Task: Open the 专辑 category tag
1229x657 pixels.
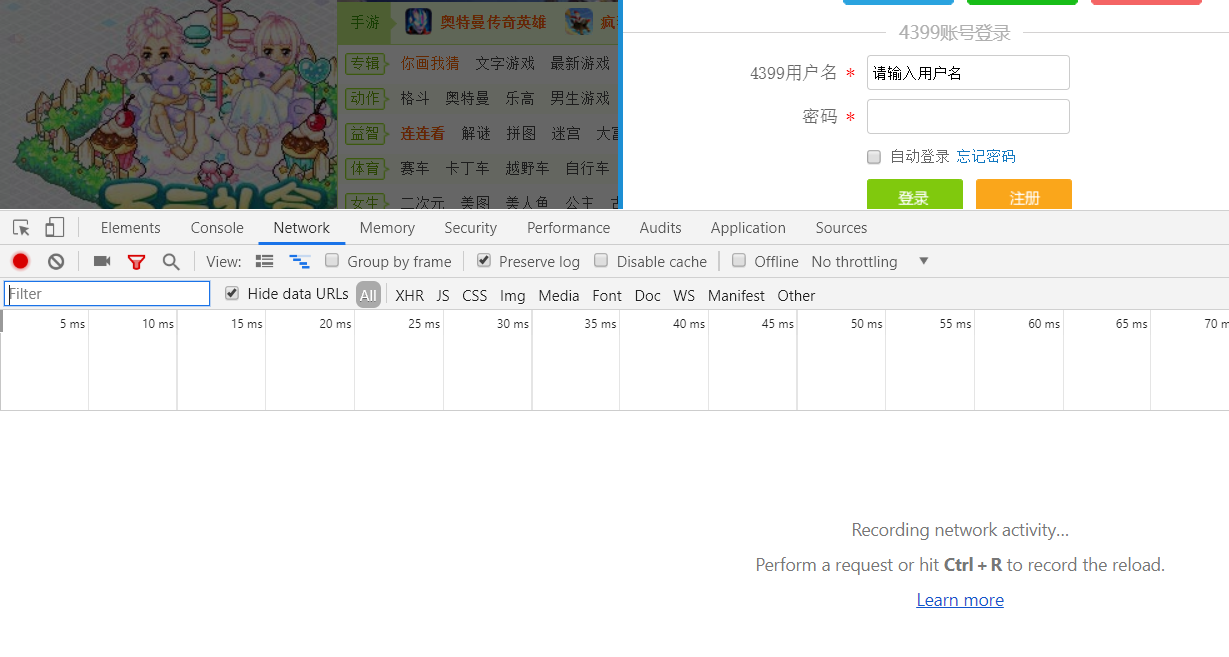Action: (365, 64)
